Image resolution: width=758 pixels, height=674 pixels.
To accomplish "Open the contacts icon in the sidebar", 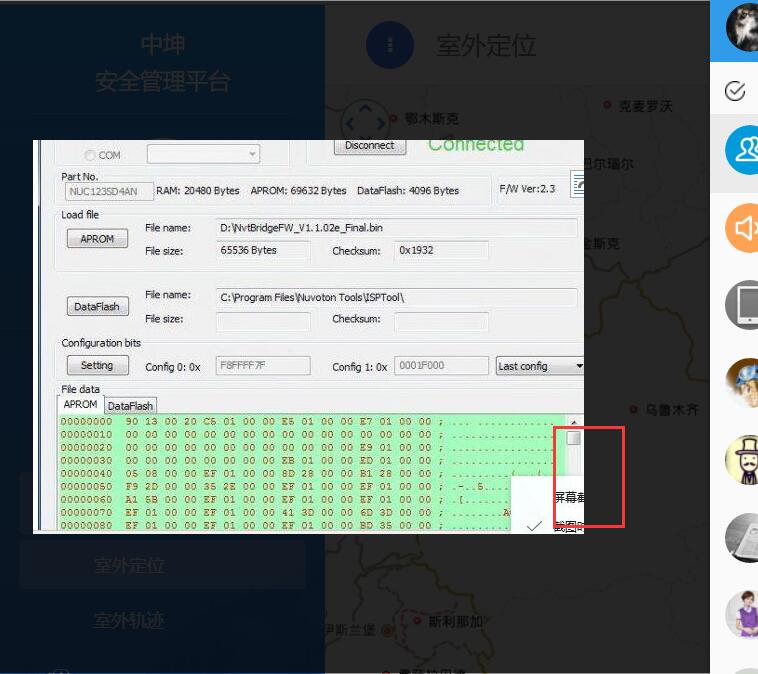I will [x=743, y=150].
